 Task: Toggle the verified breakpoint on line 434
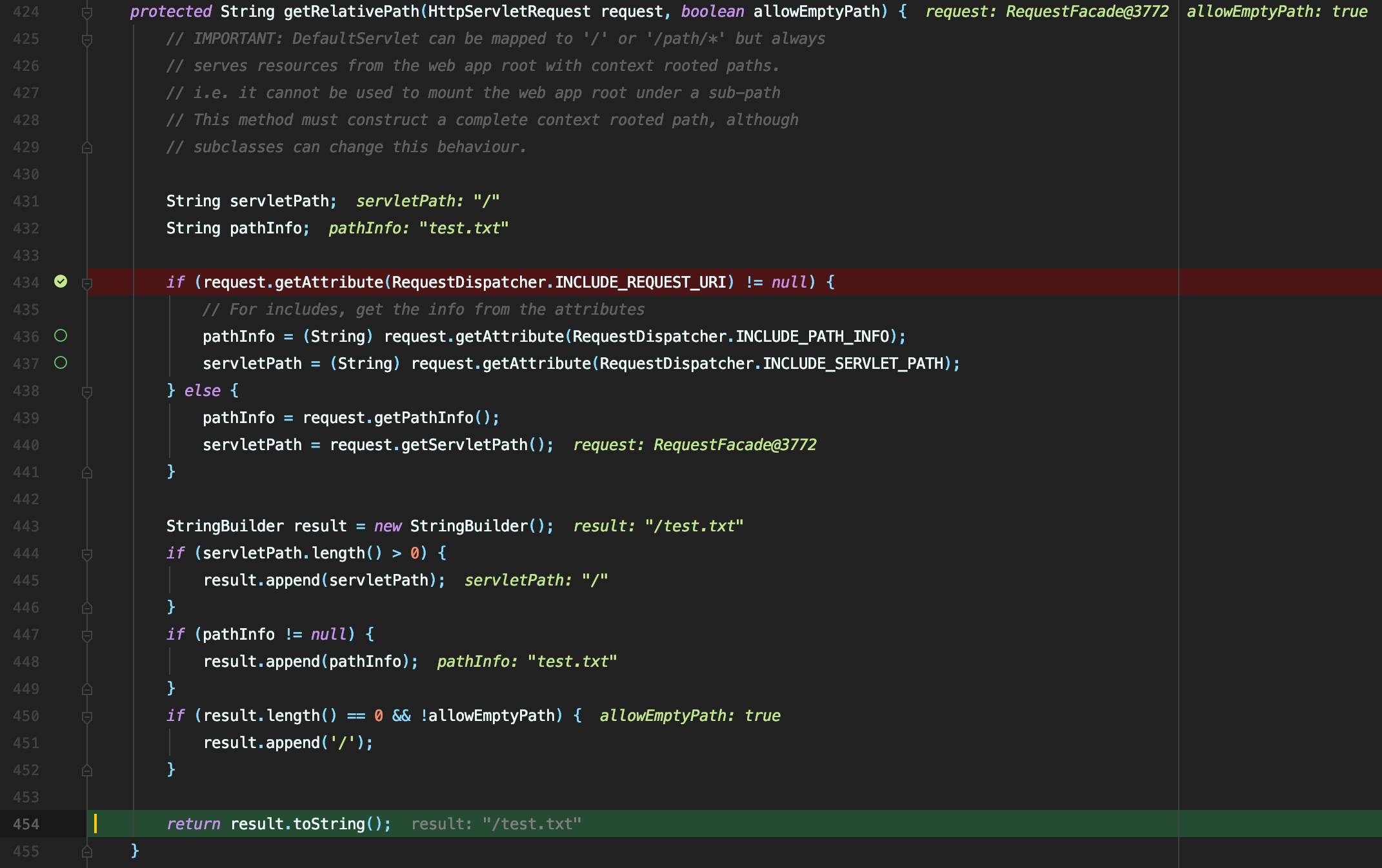point(61,281)
